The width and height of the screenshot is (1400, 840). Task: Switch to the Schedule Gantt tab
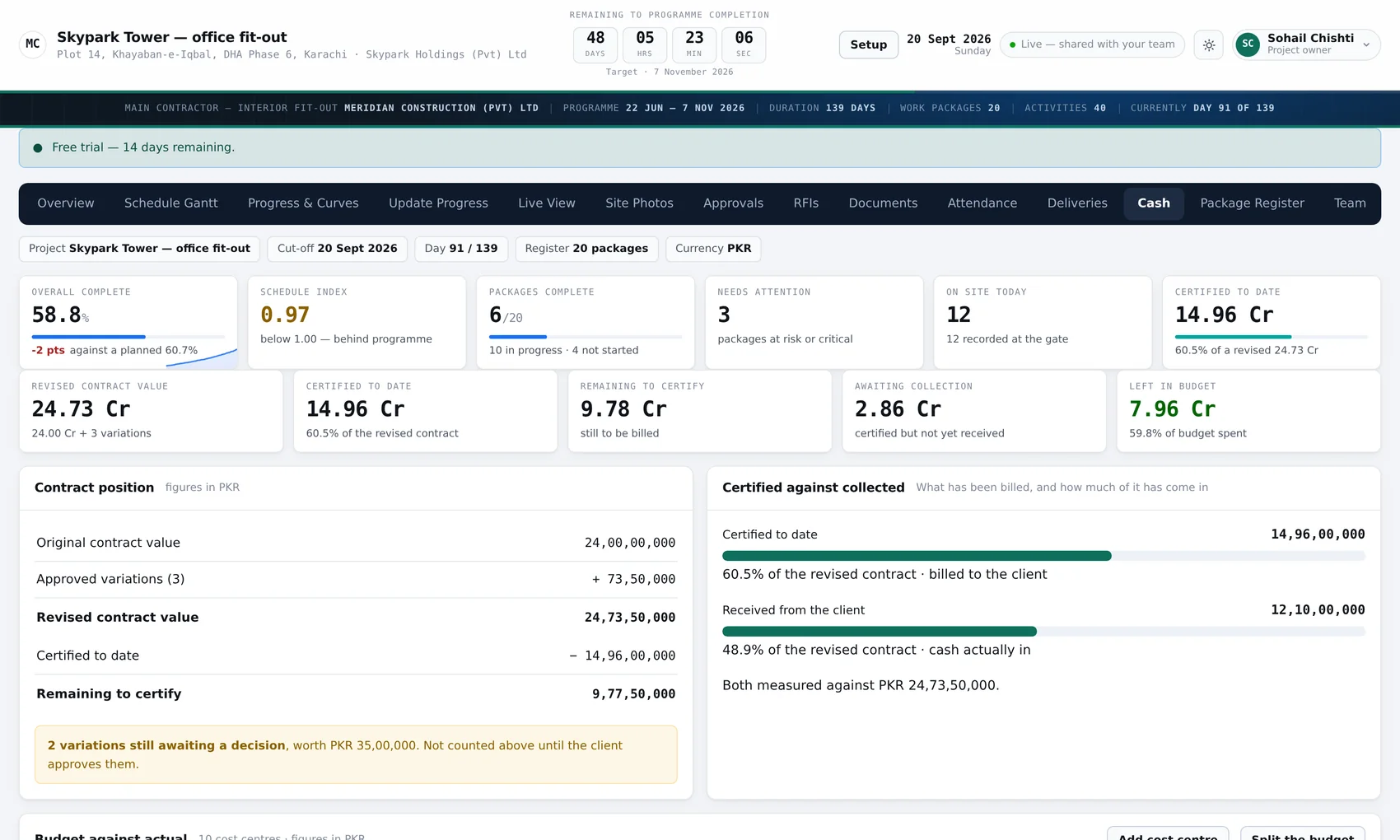(x=171, y=203)
